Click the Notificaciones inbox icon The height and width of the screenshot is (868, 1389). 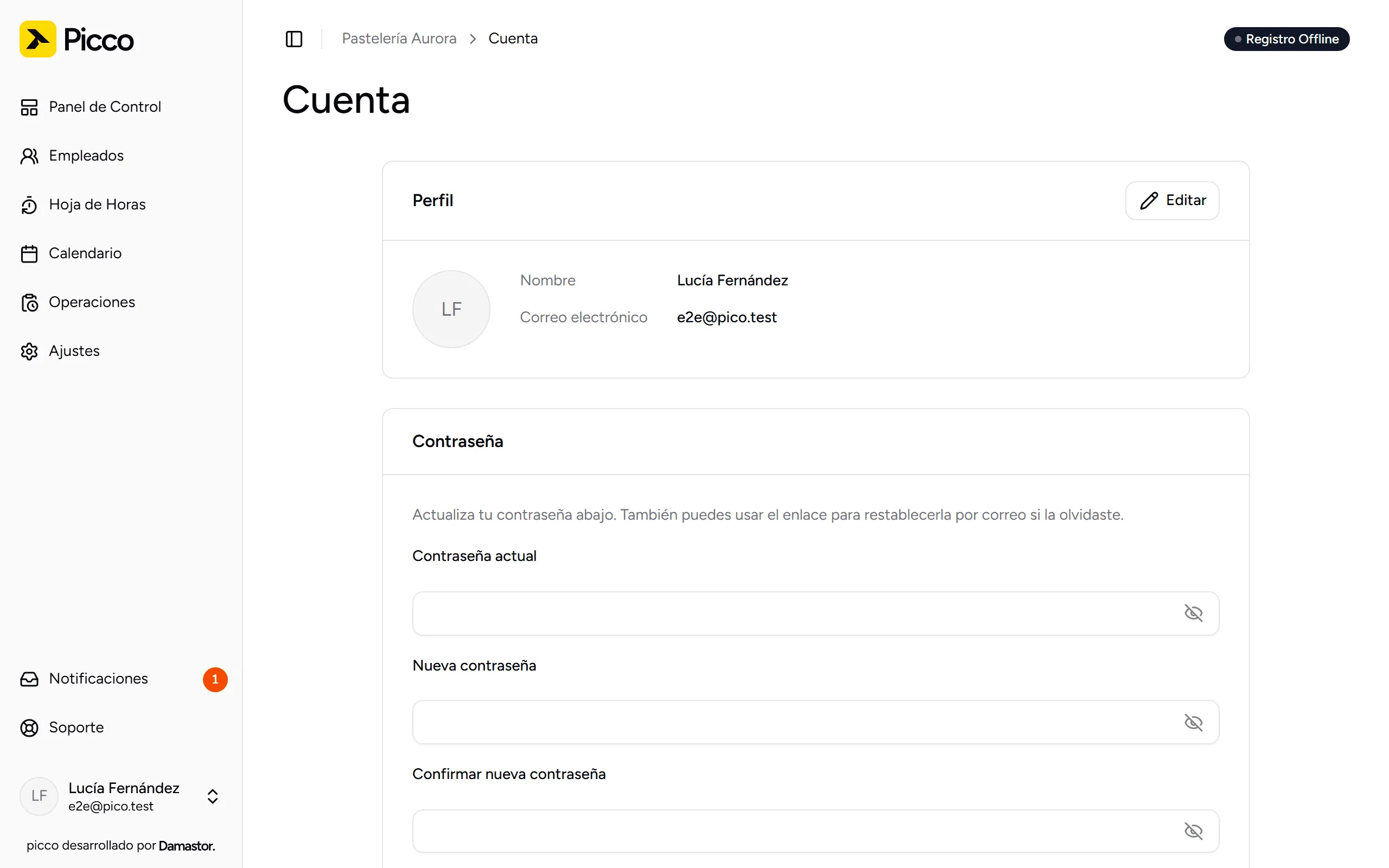coord(29,679)
